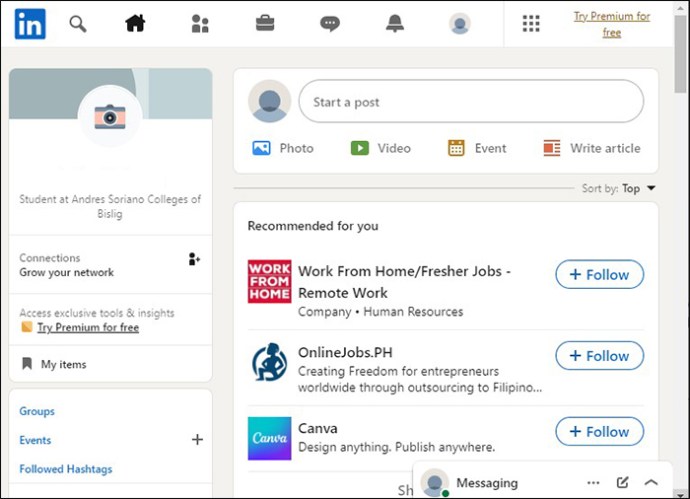Open the Canva page title
The image size is (690, 499).
318,428
